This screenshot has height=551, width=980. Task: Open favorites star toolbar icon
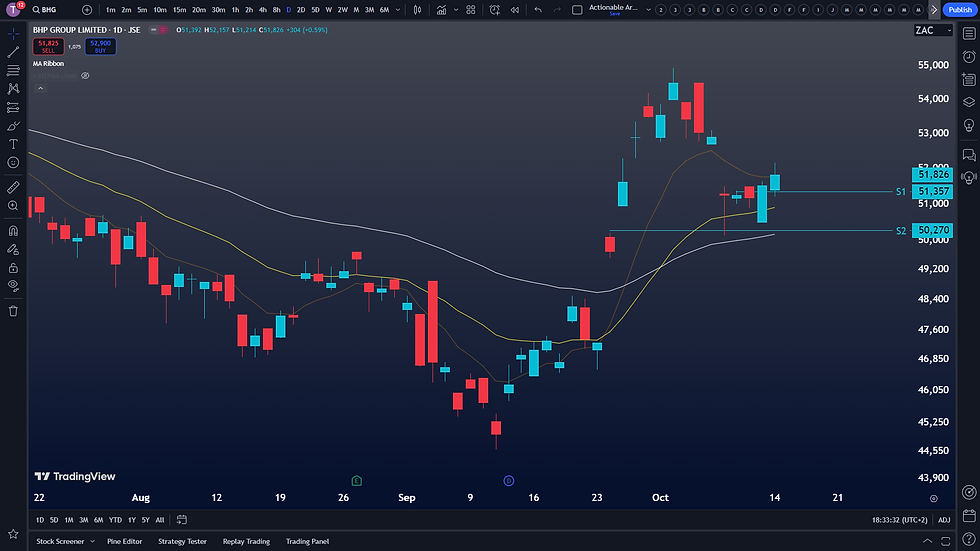click(13, 534)
